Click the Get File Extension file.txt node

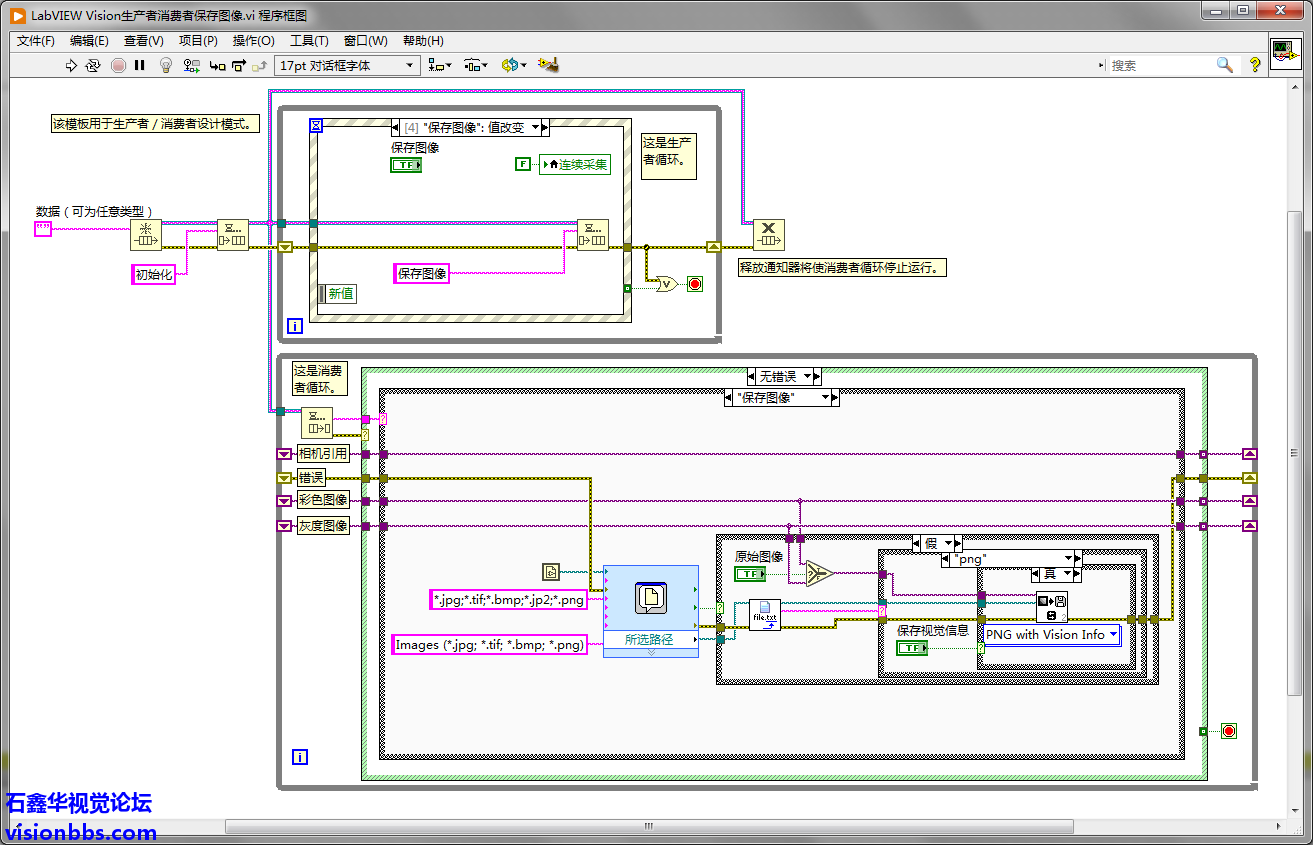(x=764, y=614)
